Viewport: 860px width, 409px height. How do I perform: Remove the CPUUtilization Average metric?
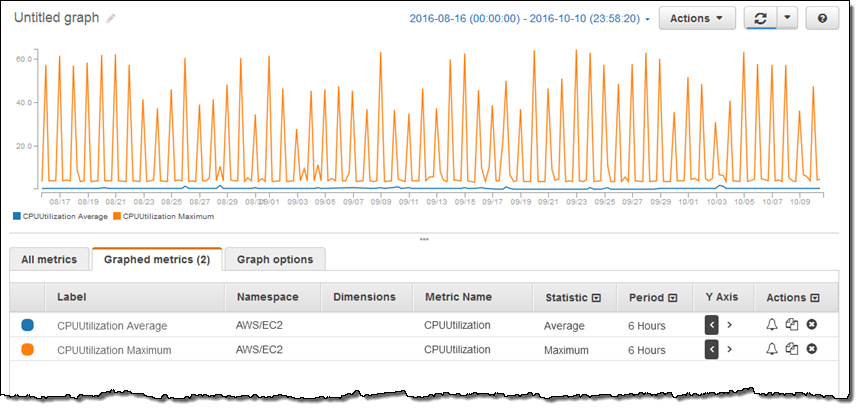click(812, 325)
